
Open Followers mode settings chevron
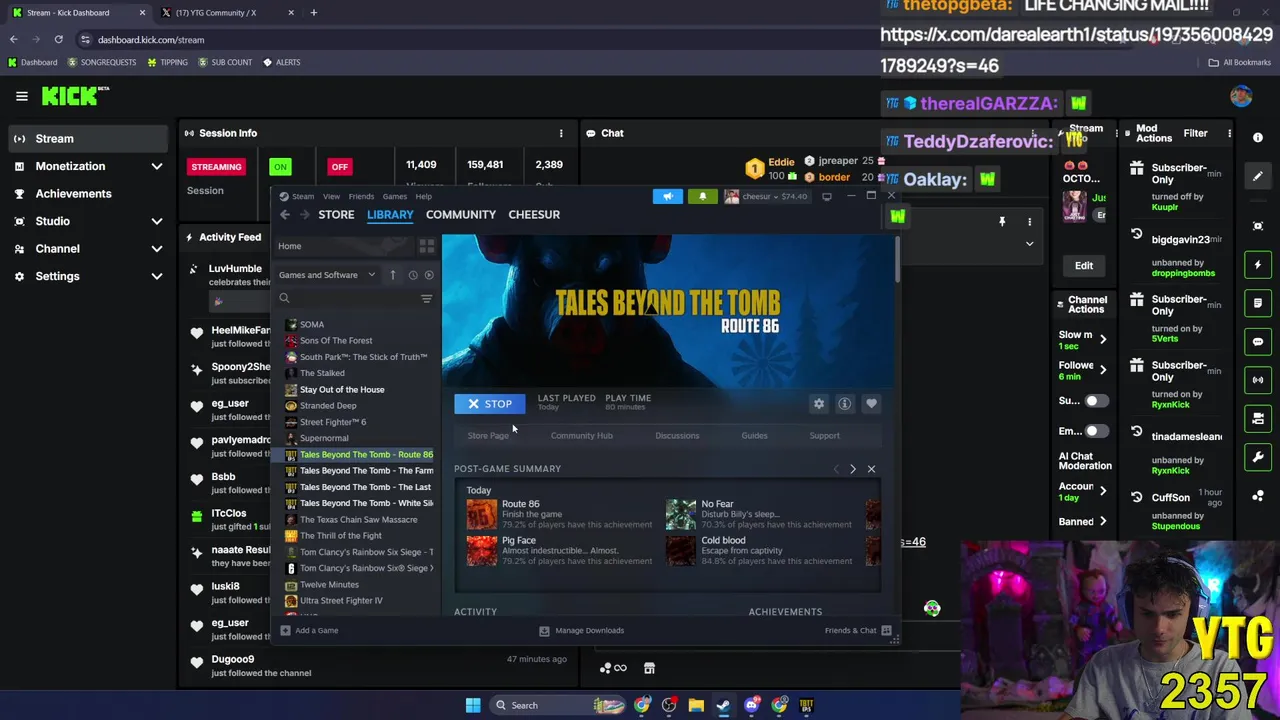coord(1103,371)
